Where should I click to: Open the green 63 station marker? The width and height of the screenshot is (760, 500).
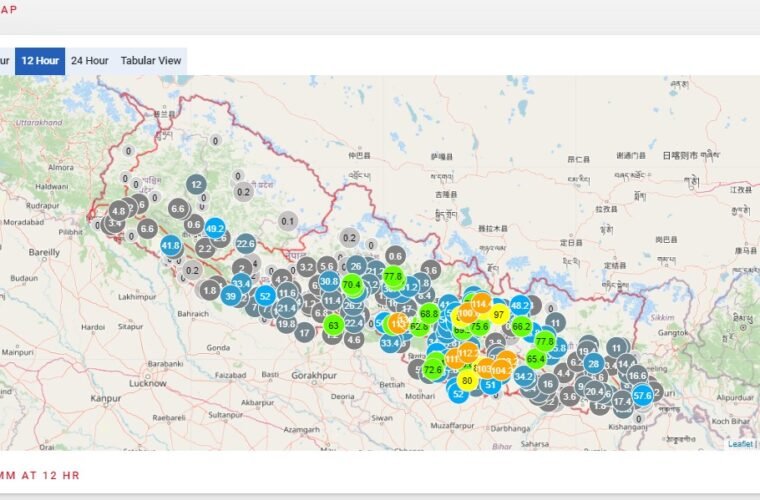coord(334,325)
